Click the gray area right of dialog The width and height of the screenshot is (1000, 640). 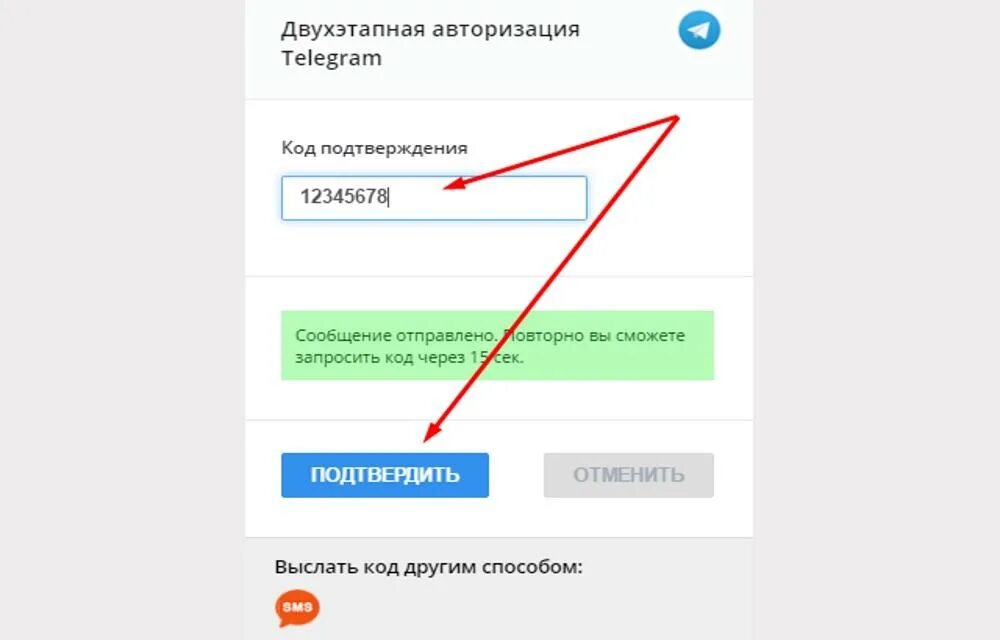pos(877,319)
